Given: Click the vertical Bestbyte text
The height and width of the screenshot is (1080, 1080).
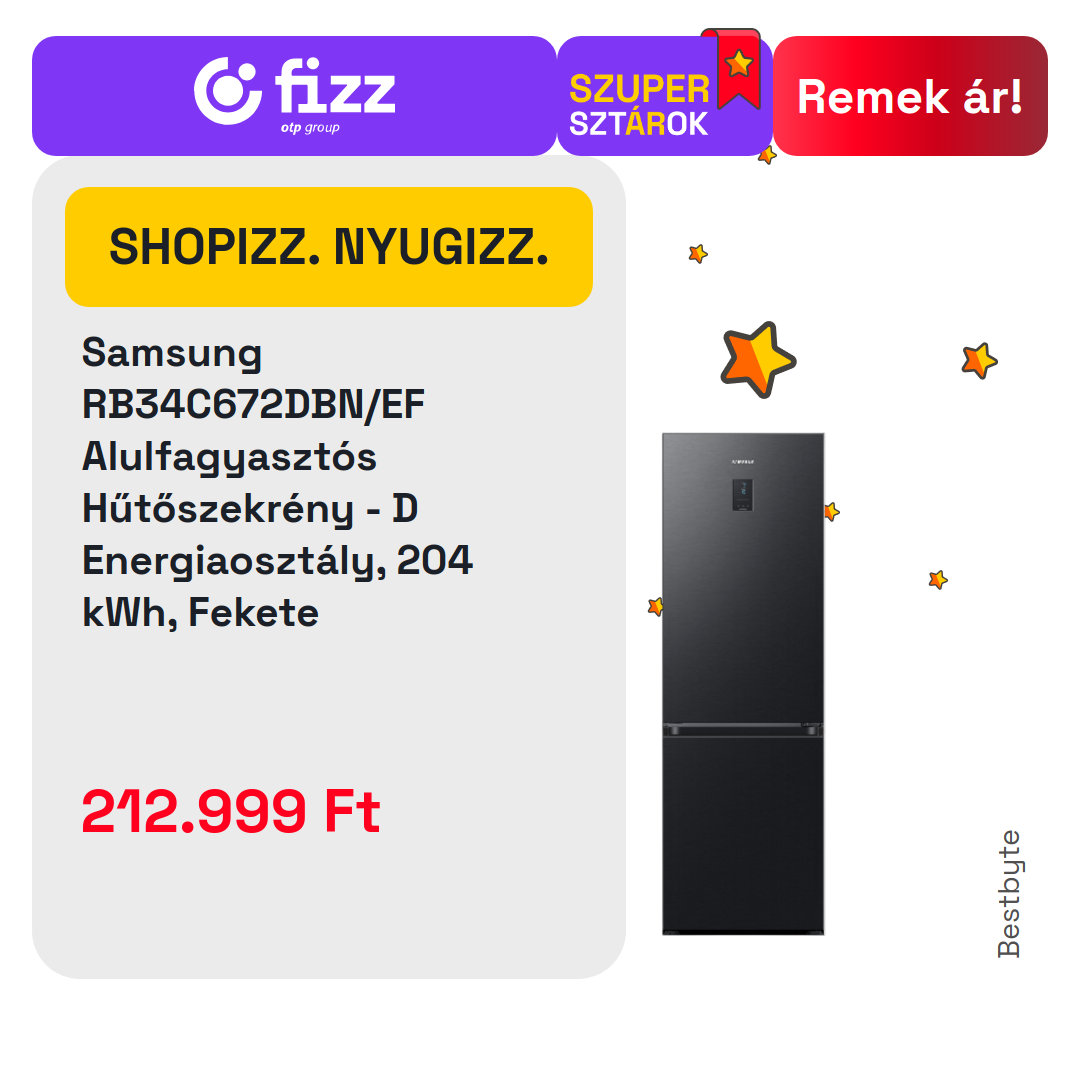Looking at the screenshot, I should [1008, 894].
